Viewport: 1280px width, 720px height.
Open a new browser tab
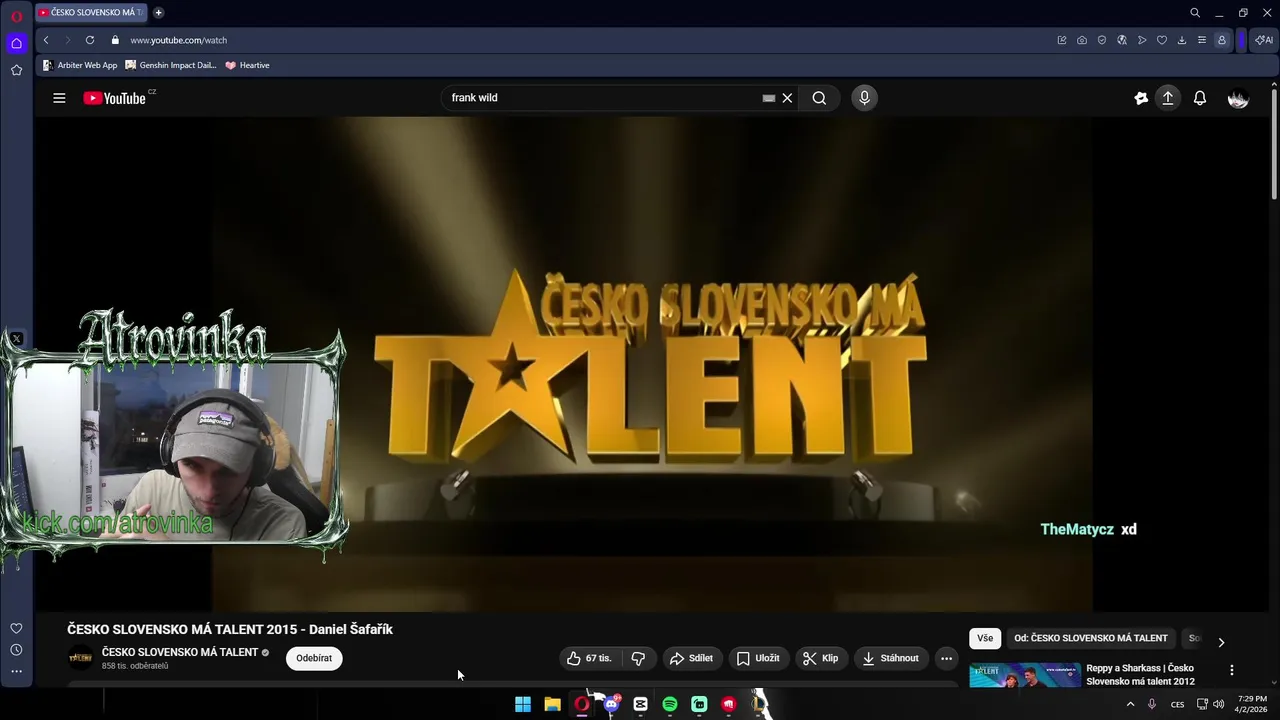point(158,13)
